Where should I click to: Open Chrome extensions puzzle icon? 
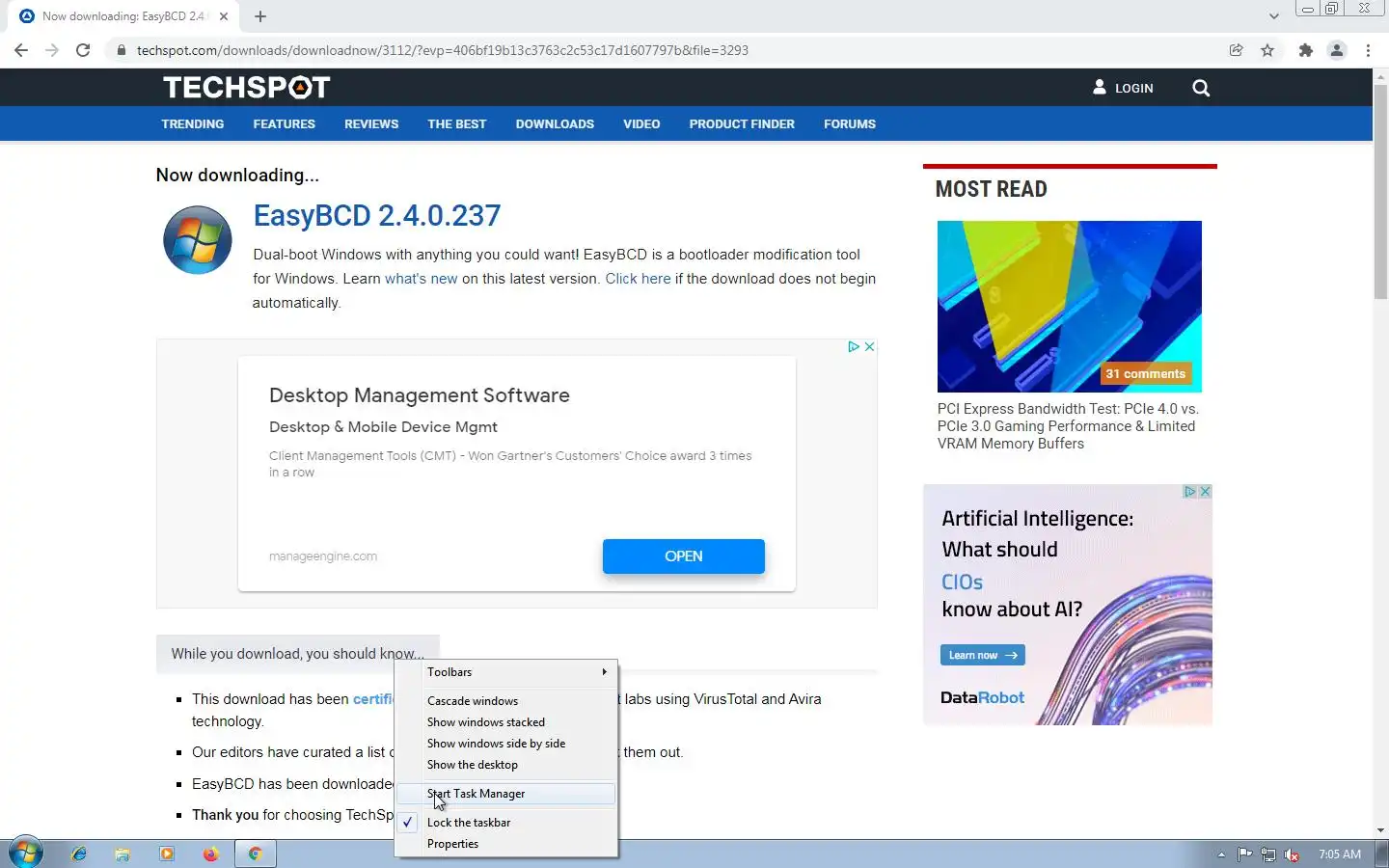point(1306,50)
